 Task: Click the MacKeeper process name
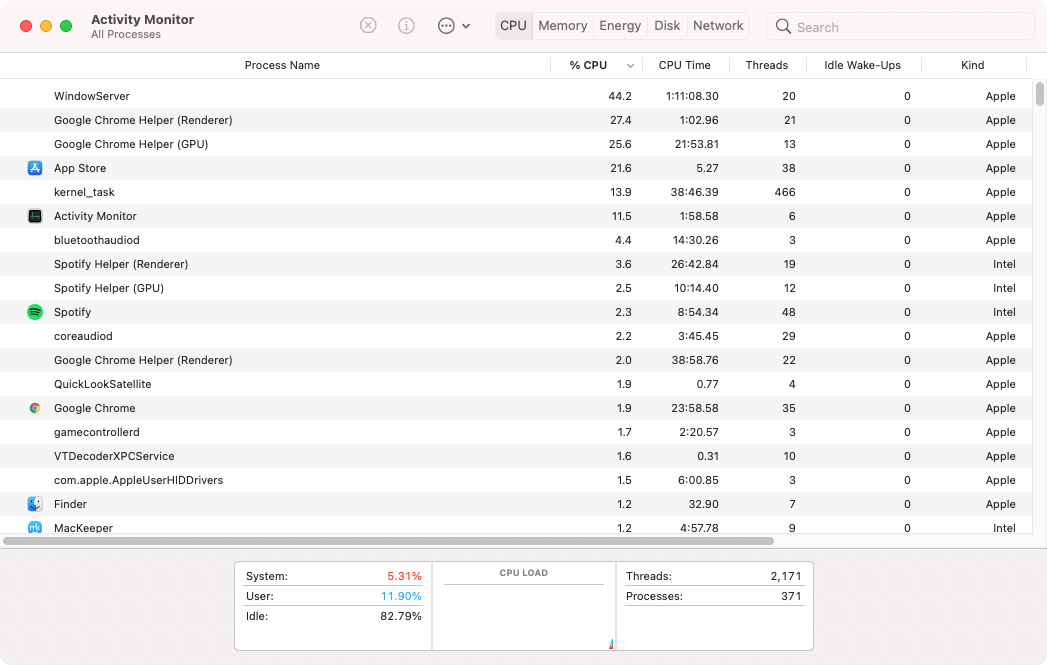click(83, 527)
